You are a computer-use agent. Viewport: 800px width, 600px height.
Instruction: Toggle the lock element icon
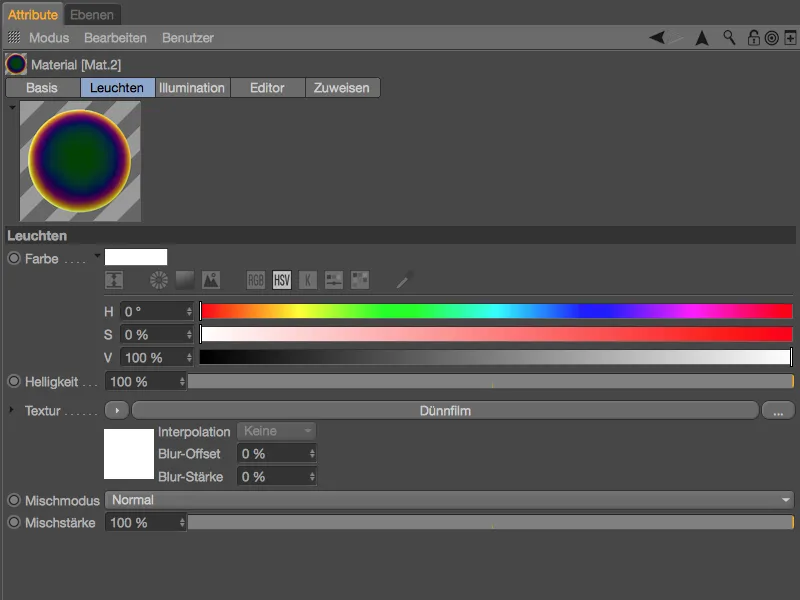click(753, 38)
